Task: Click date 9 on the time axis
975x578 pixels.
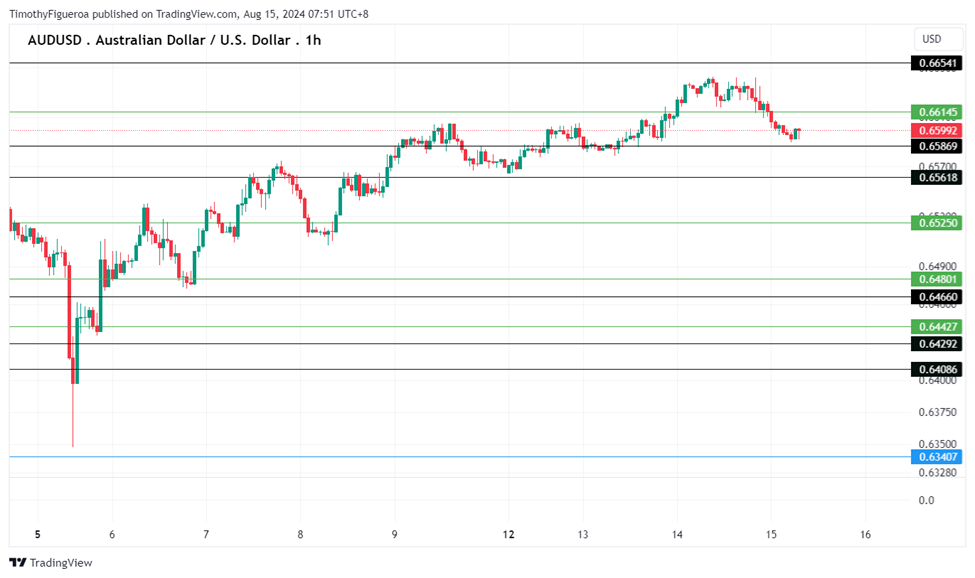Action: (395, 535)
